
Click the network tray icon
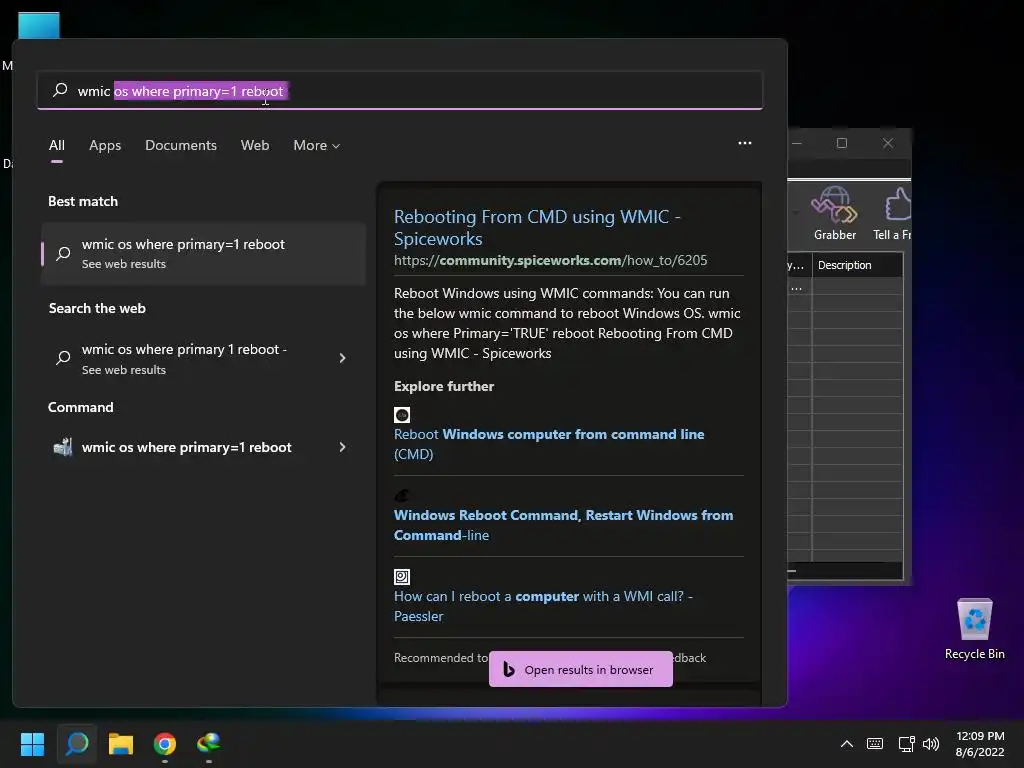click(906, 744)
